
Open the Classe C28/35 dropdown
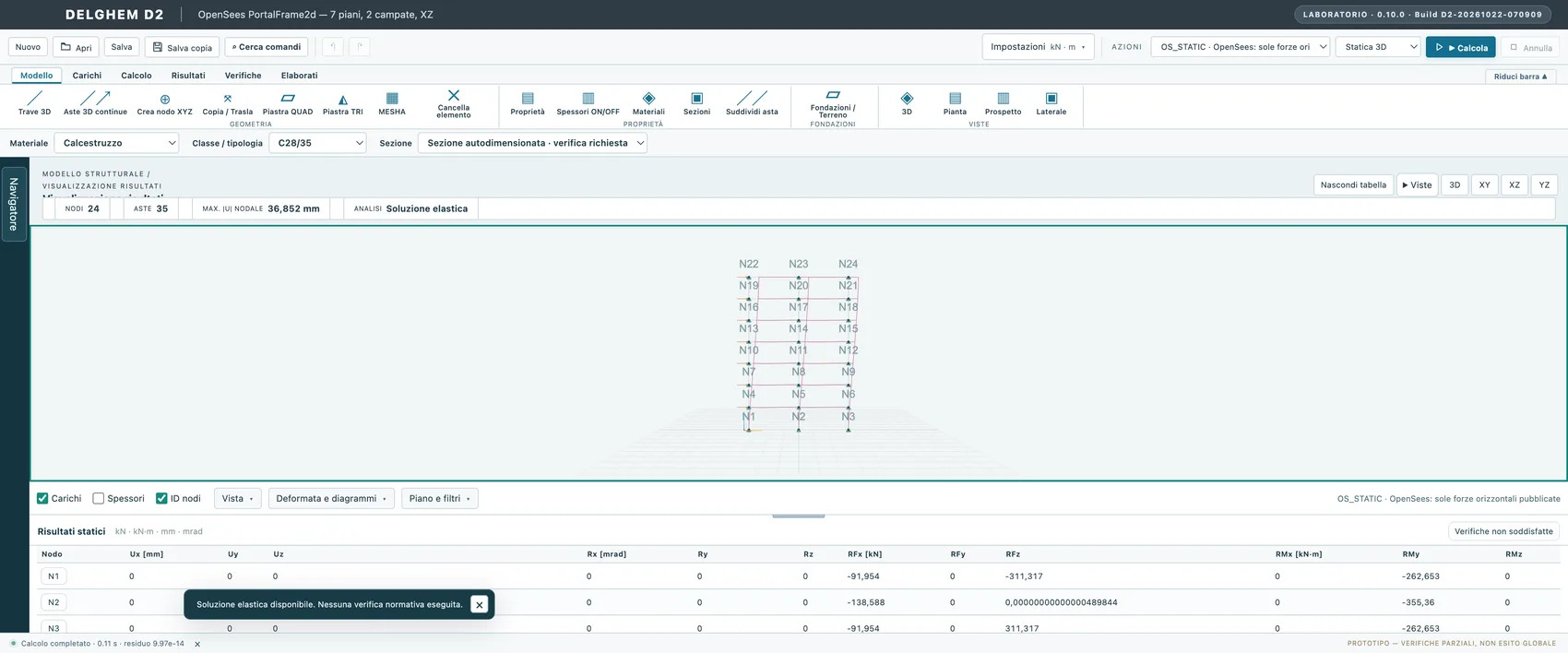click(x=317, y=143)
